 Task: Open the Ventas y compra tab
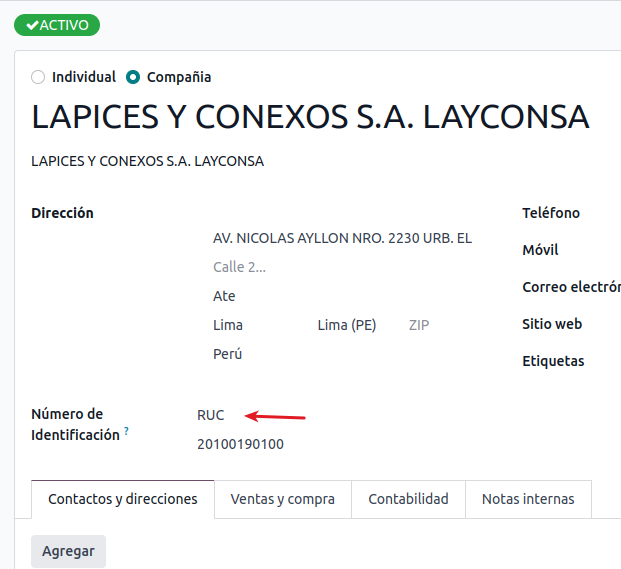point(283,499)
